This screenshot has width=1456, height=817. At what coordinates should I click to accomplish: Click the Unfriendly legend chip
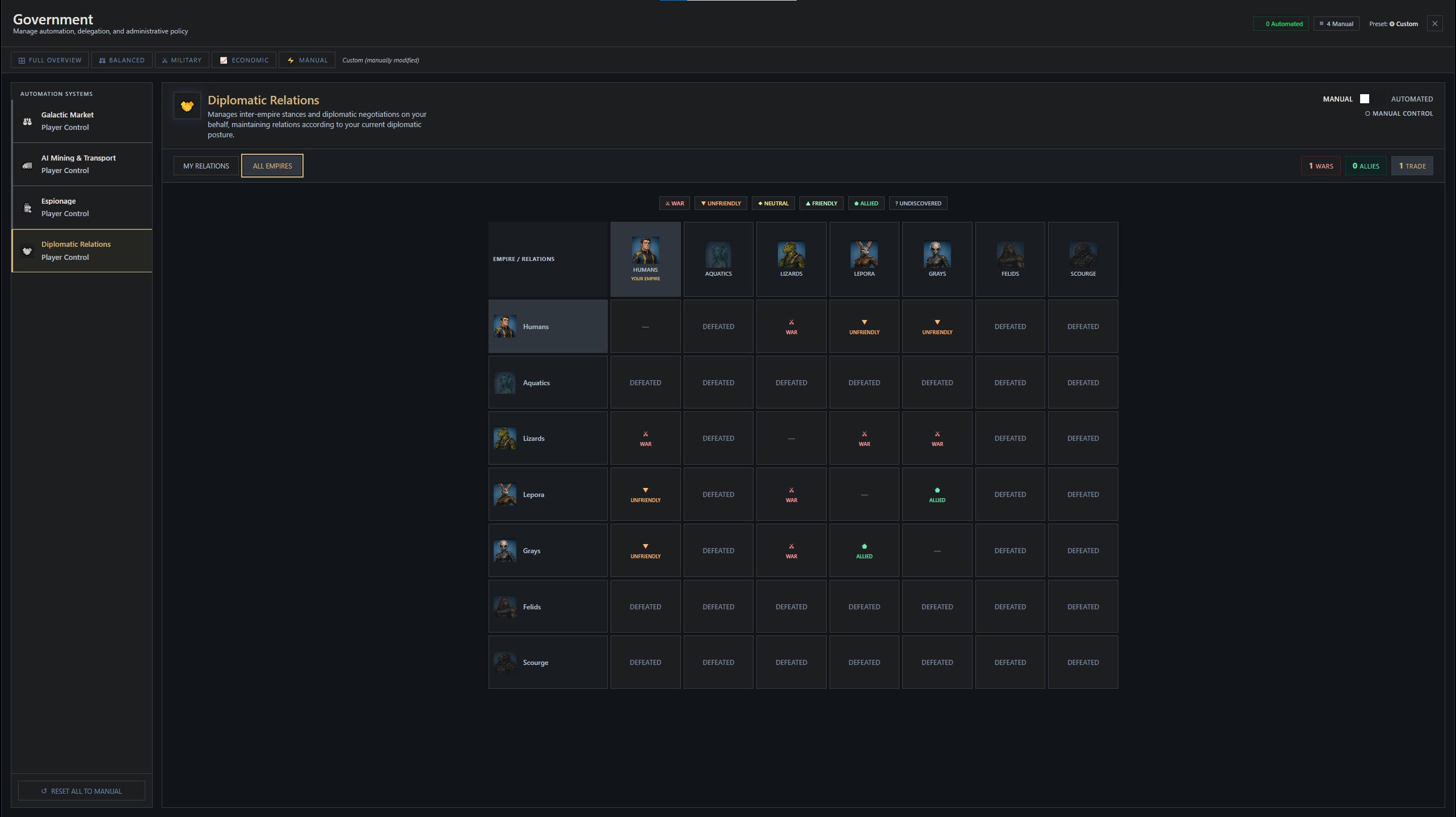pos(721,203)
